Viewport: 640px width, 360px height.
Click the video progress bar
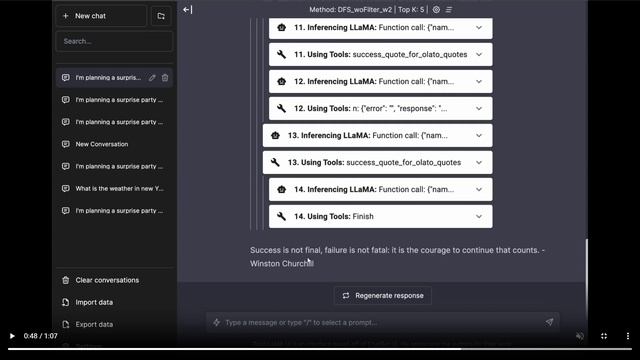coord(320,349)
